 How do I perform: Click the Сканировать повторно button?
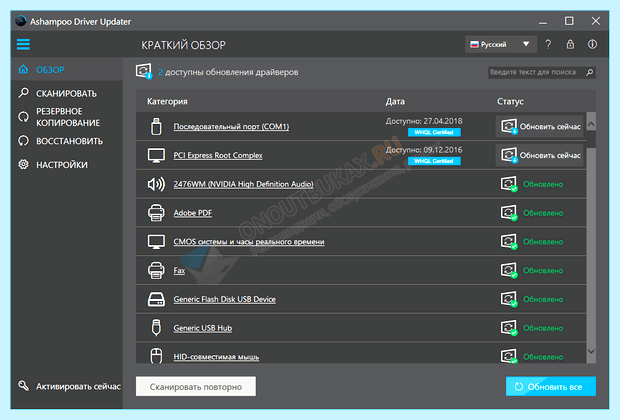(196, 386)
